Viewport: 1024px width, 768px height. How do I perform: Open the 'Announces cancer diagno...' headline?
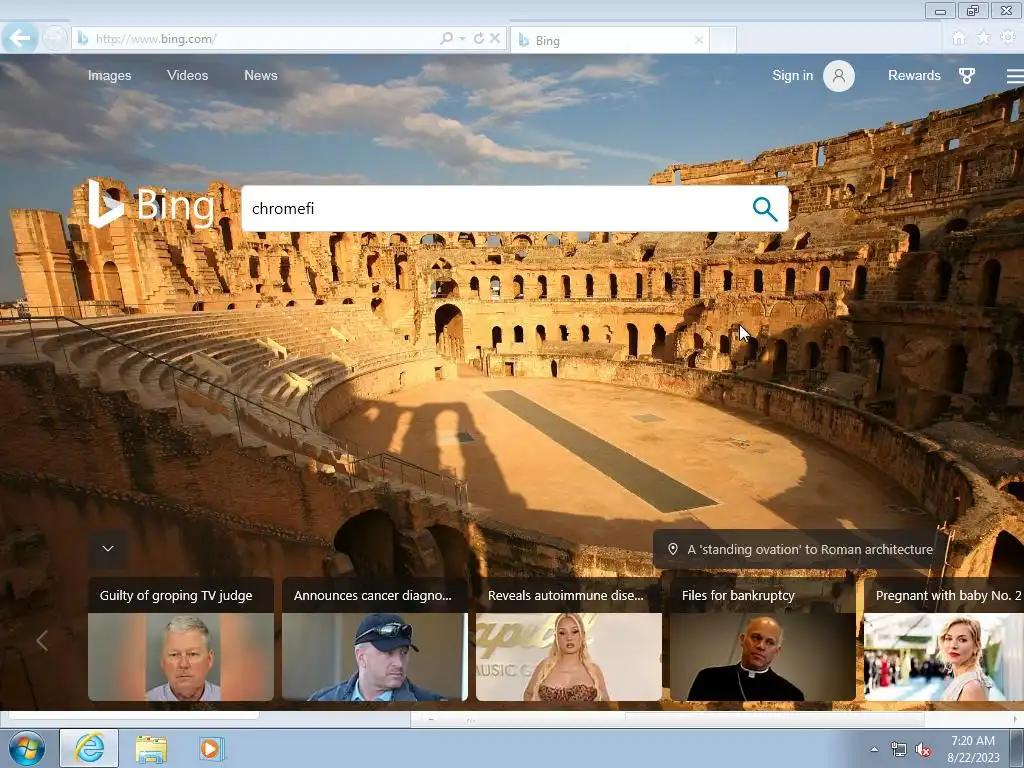(372, 596)
